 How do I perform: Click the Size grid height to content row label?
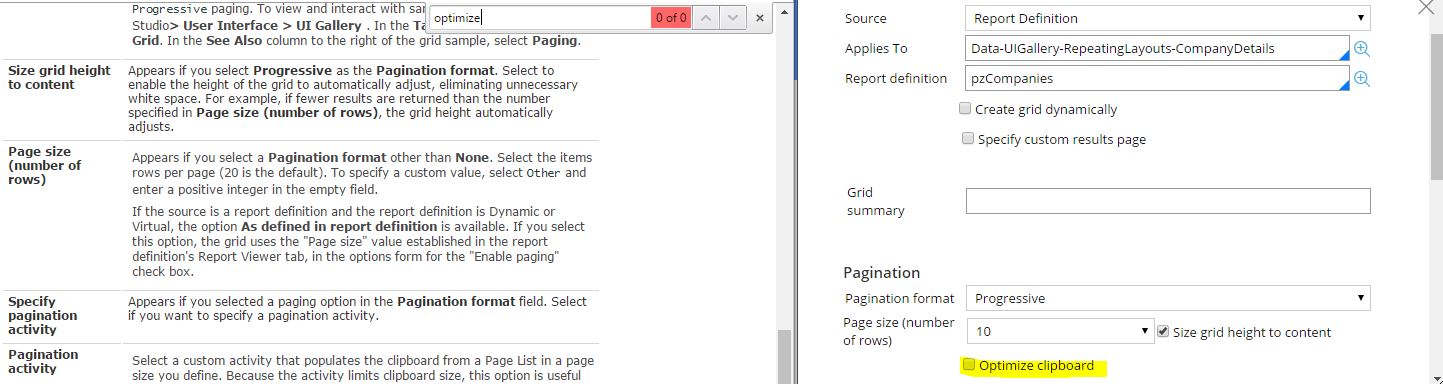click(x=59, y=78)
